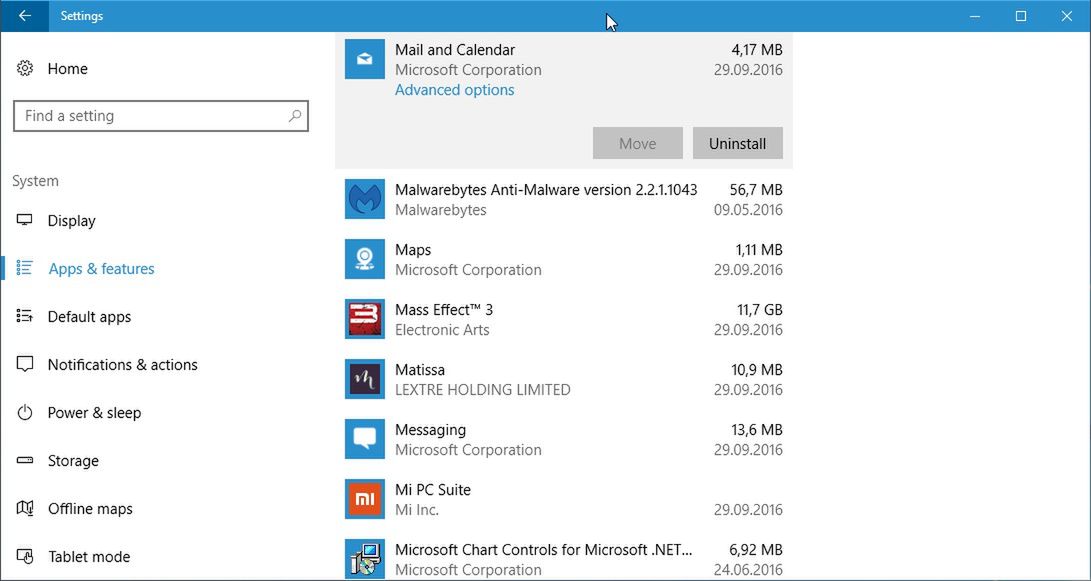This screenshot has width=1091, height=581.
Task: Go to Power & sleep settings
Action: (x=94, y=413)
